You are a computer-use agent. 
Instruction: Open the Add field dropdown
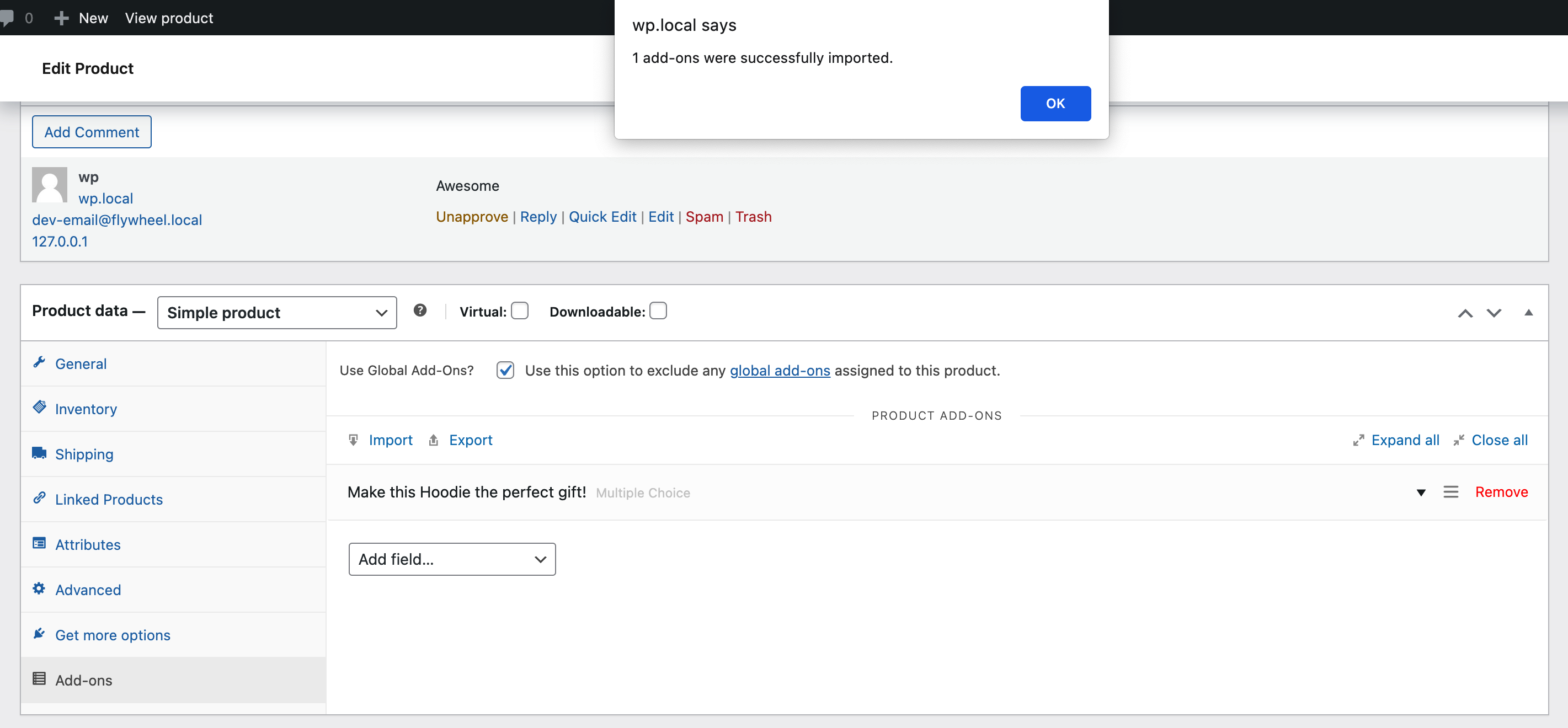click(452, 559)
